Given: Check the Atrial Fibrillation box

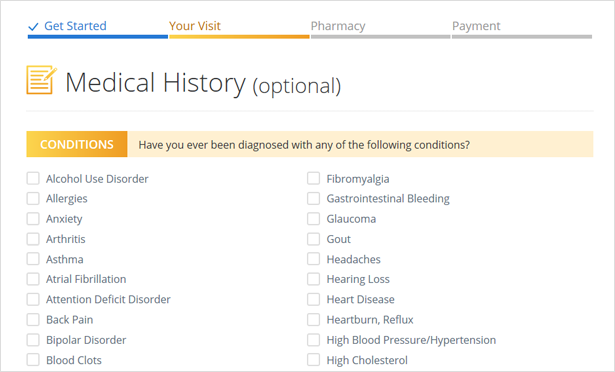Looking at the screenshot, I should (33, 279).
